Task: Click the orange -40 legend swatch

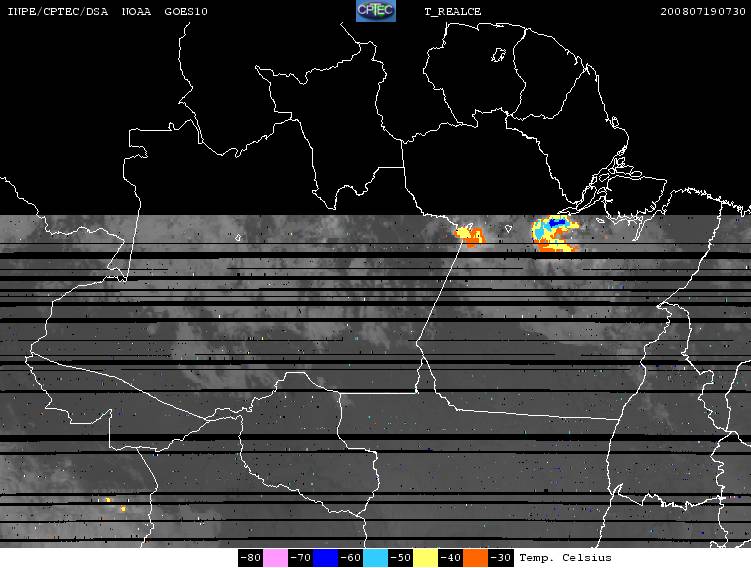Action: (x=475, y=558)
